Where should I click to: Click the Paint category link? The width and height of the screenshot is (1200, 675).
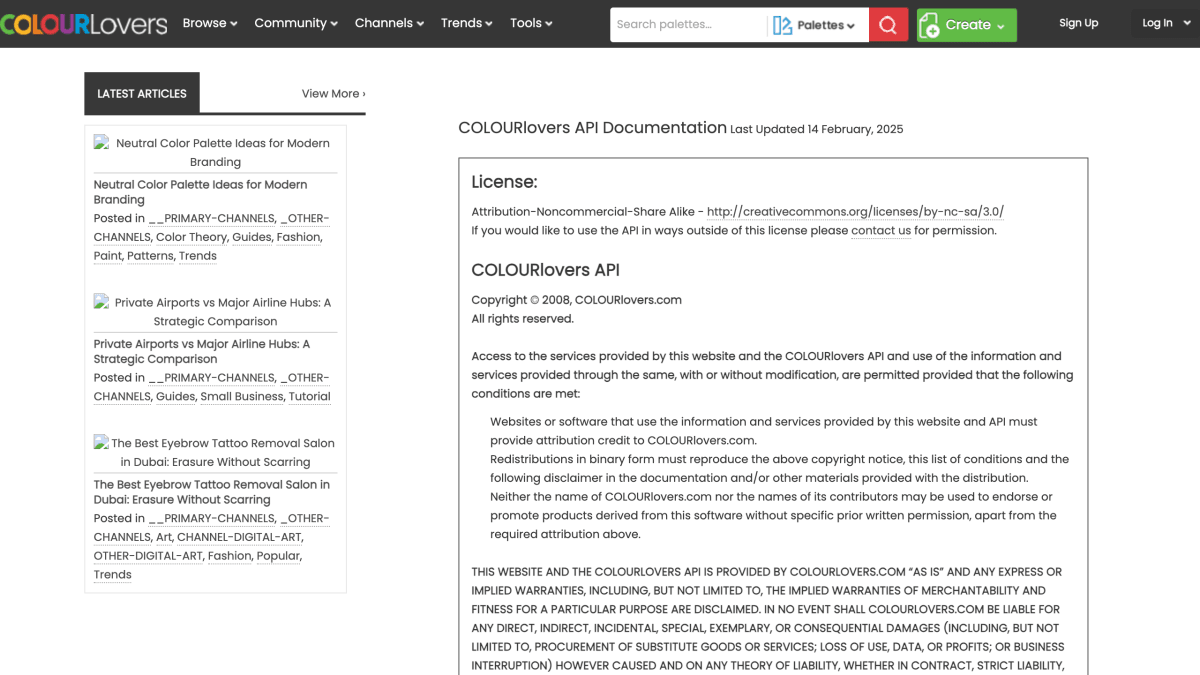coord(107,256)
